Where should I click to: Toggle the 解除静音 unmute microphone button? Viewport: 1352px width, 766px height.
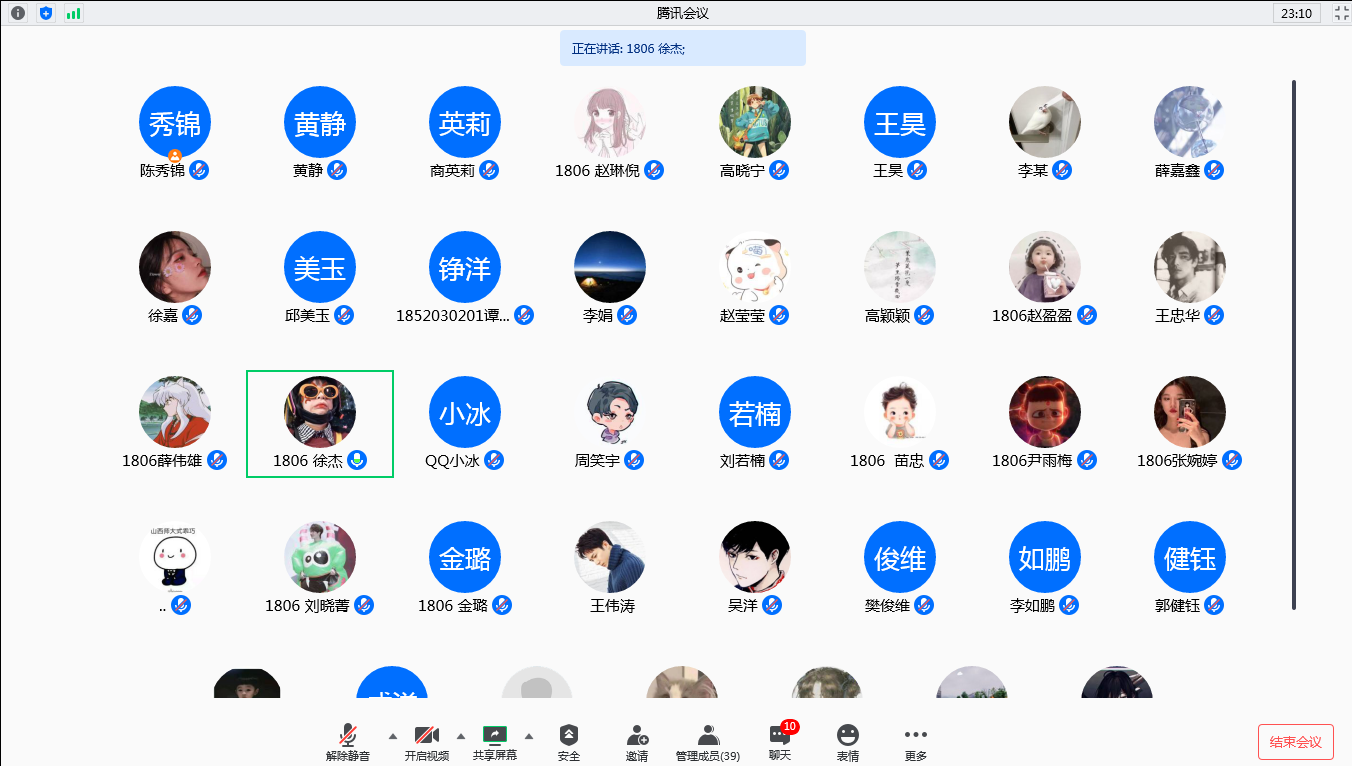(x=348, y=741)
